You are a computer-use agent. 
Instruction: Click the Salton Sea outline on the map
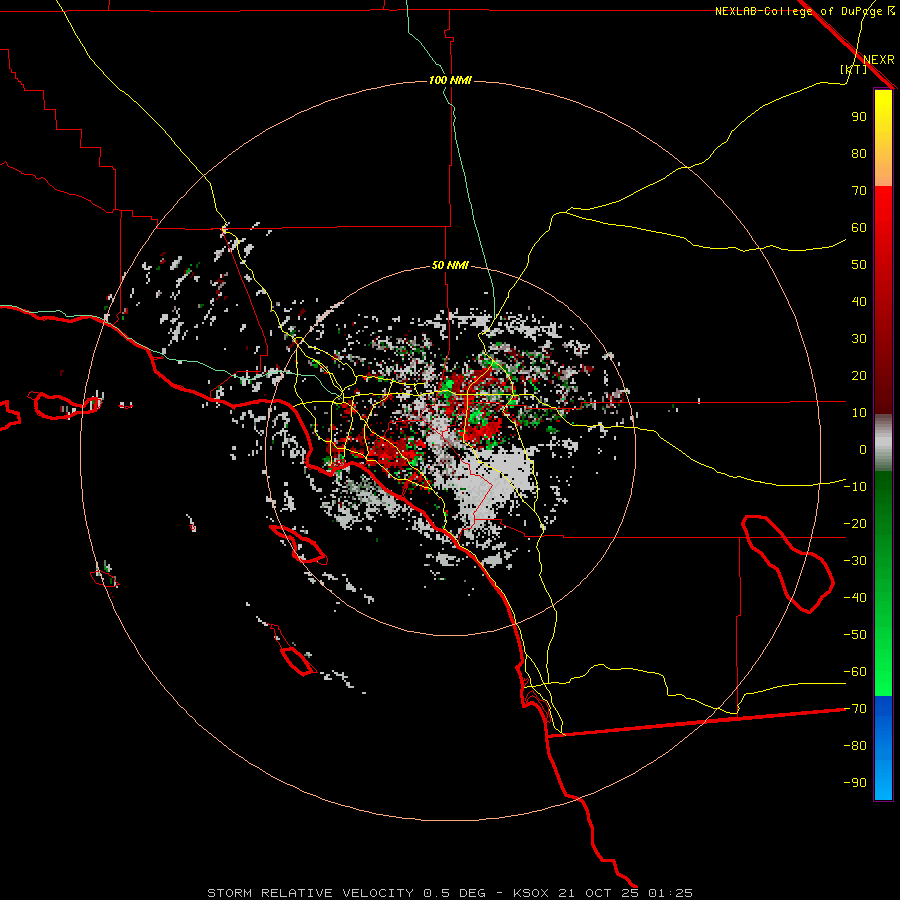(x=788, y=564)
